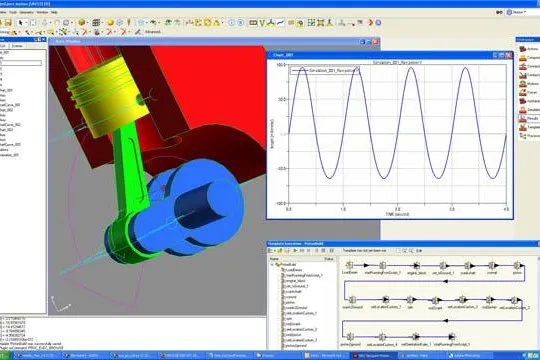This screenshot has width=540, height=360.
Task: Open Simulations in the right workspace panel
Action: tap(529, 110)
